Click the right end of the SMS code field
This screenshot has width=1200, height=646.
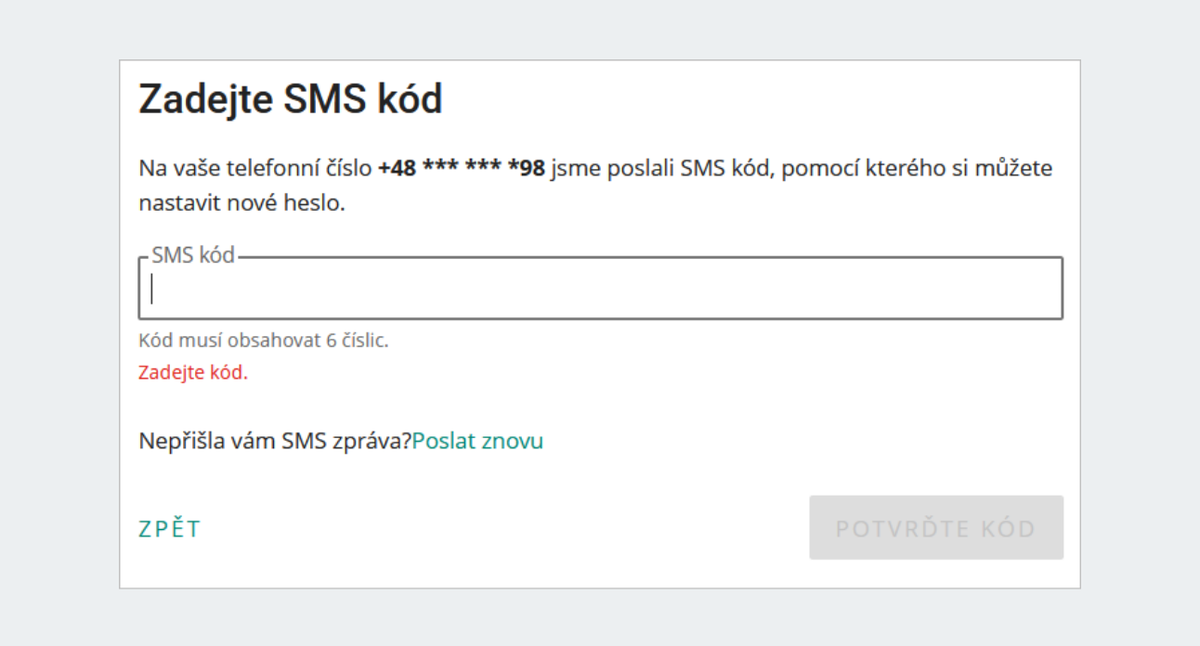1040,289
